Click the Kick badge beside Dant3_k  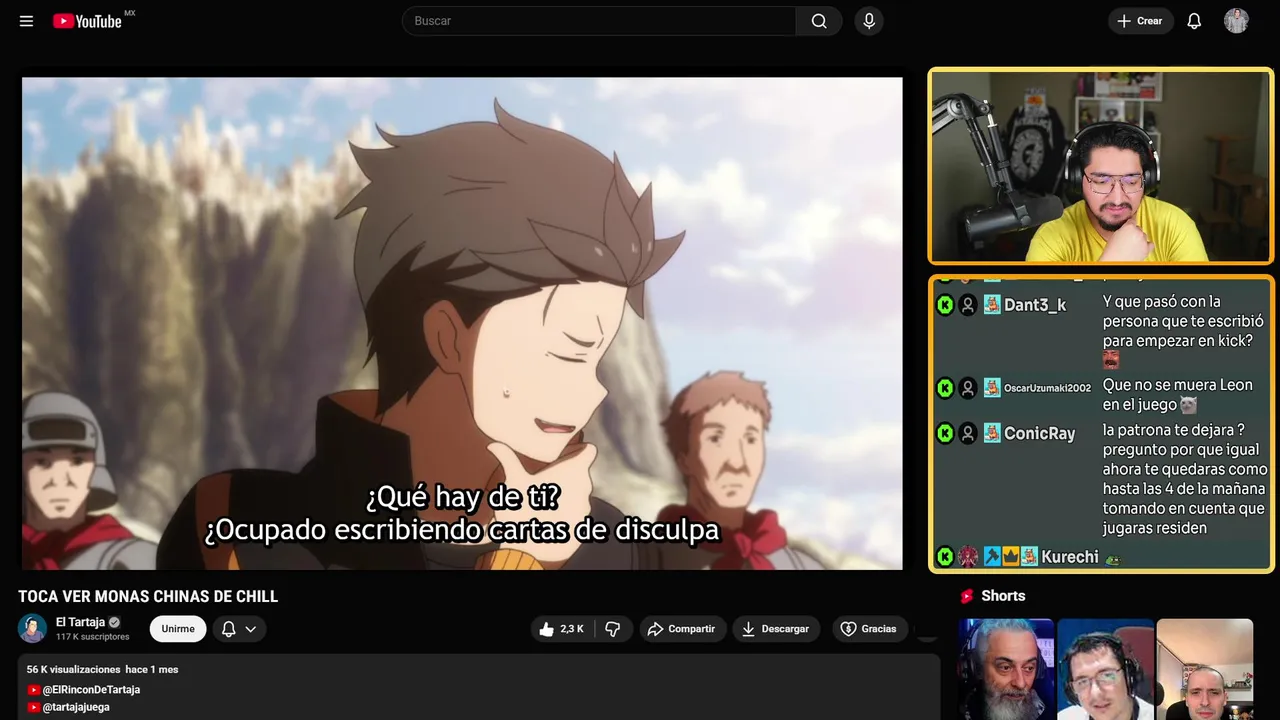coord(944,305)
